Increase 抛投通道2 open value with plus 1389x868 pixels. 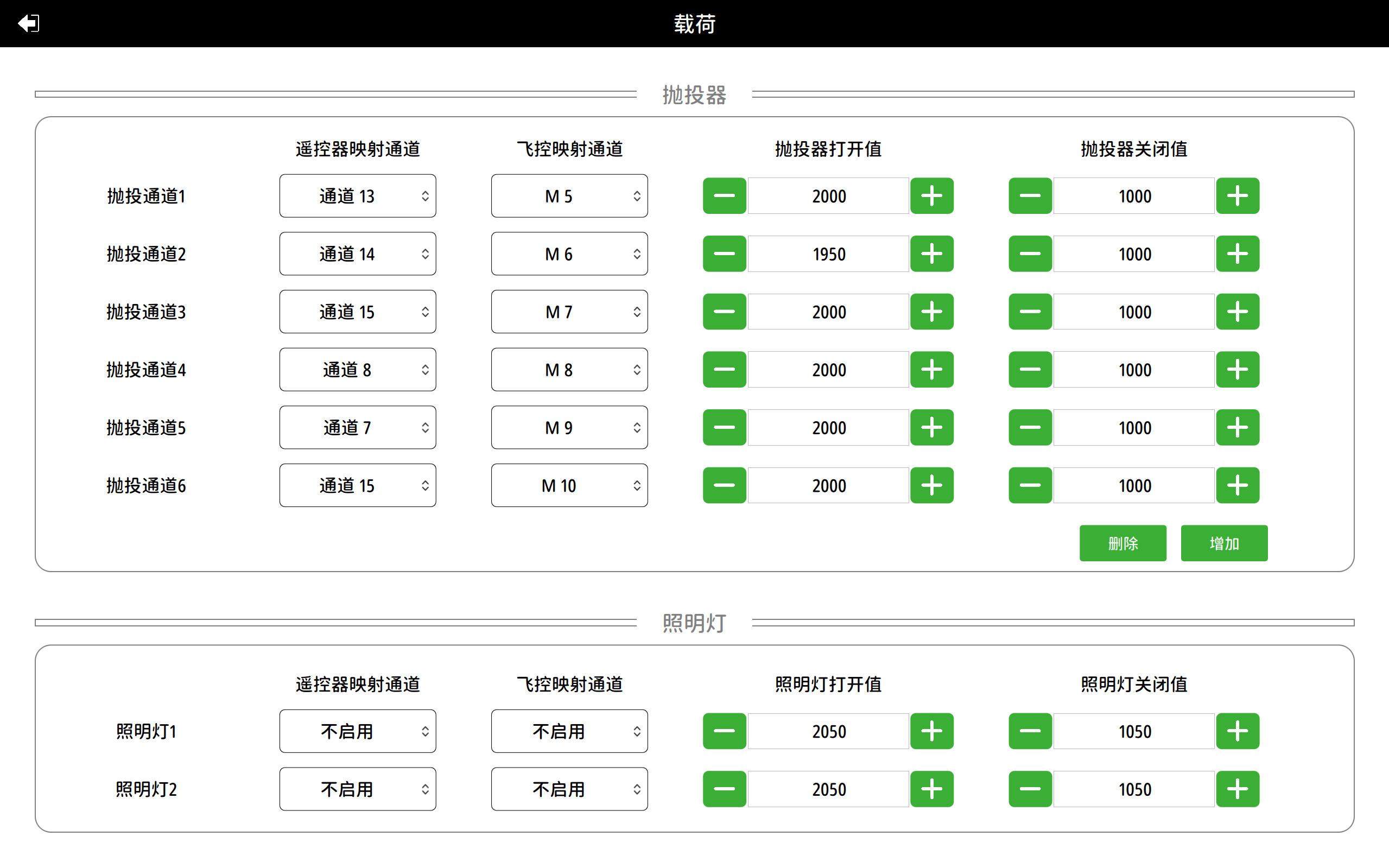931,254
